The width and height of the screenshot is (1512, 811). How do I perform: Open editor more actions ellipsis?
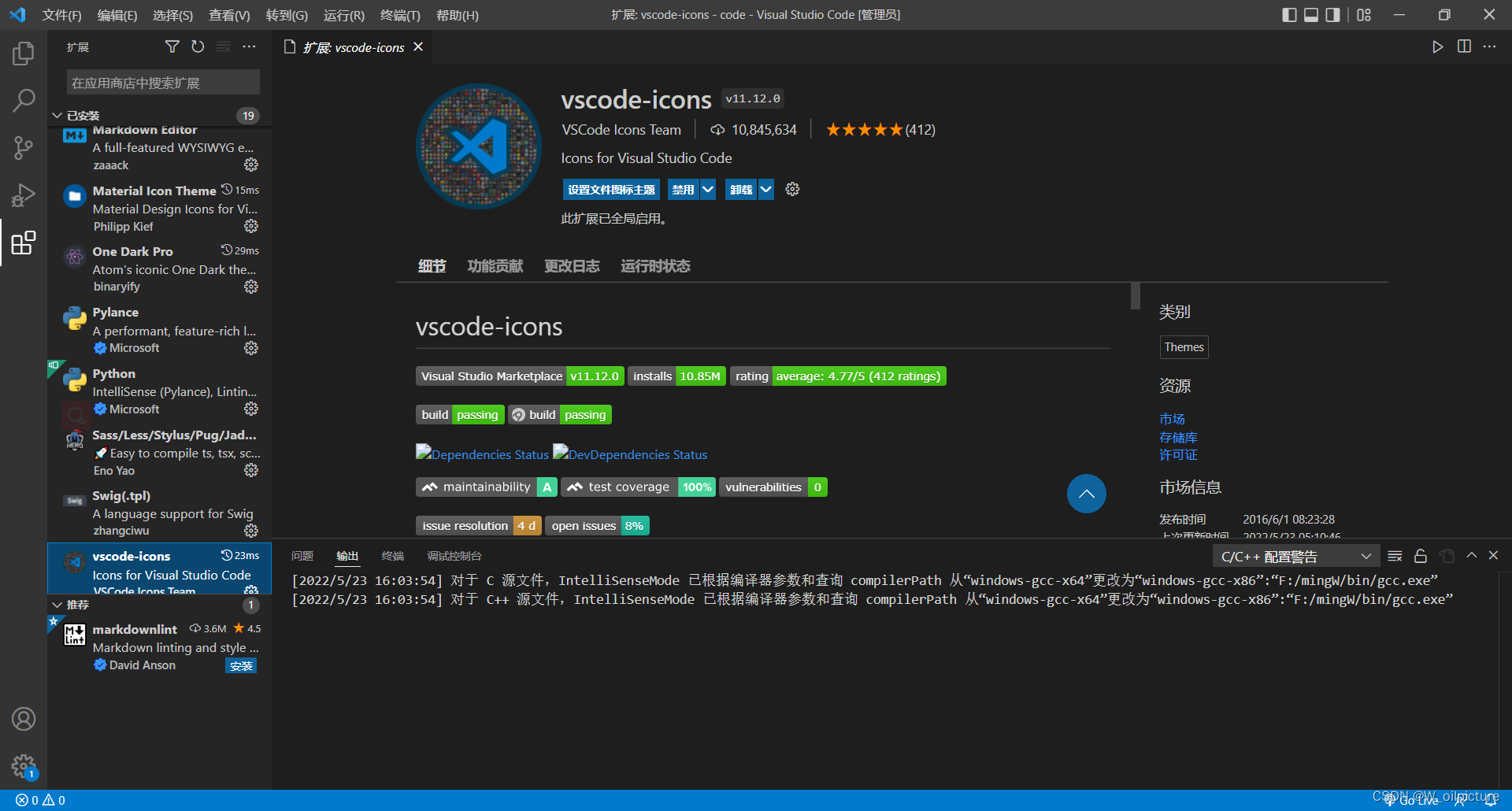(1490, 47)
